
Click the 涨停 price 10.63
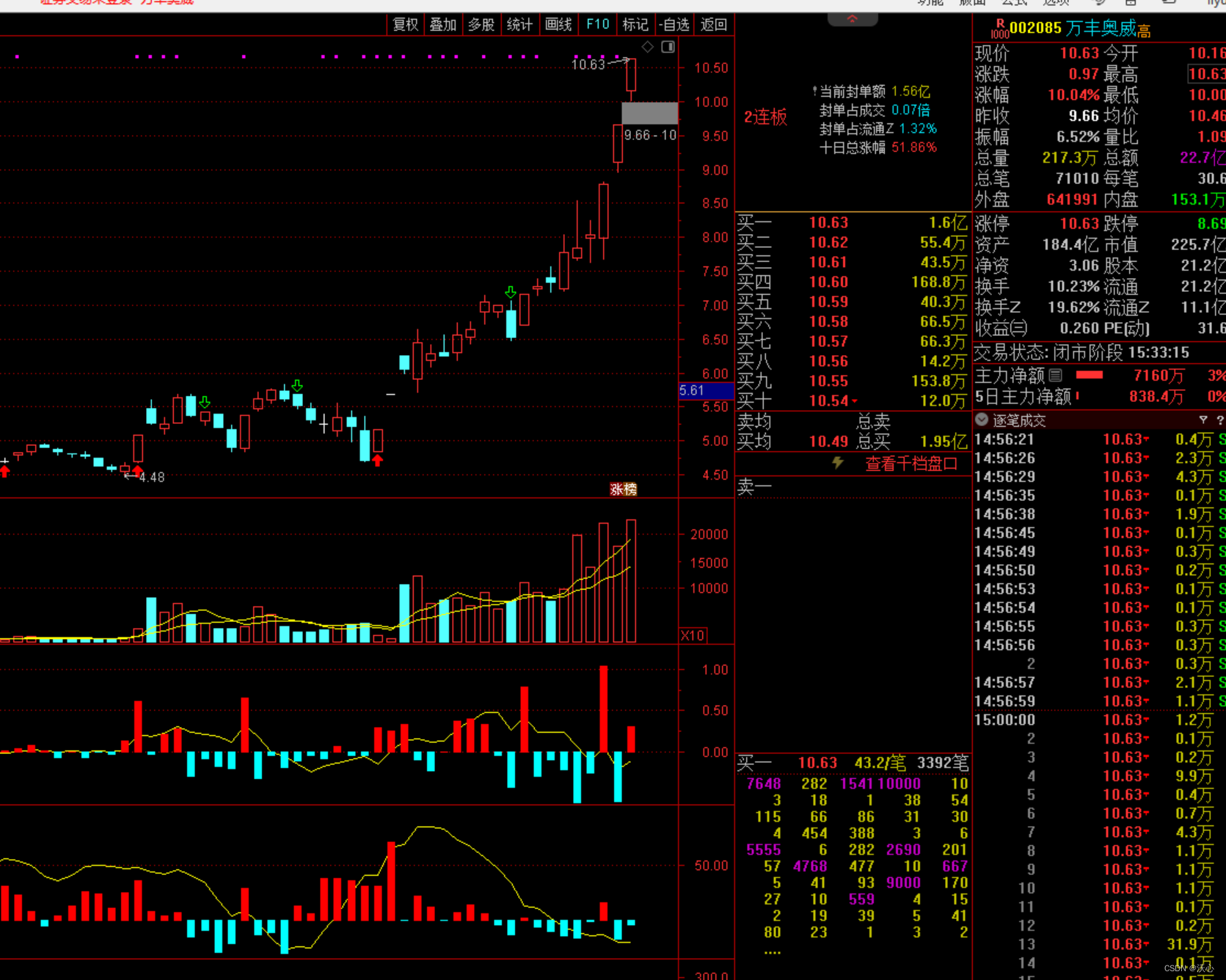click(x=1079, y=224)
